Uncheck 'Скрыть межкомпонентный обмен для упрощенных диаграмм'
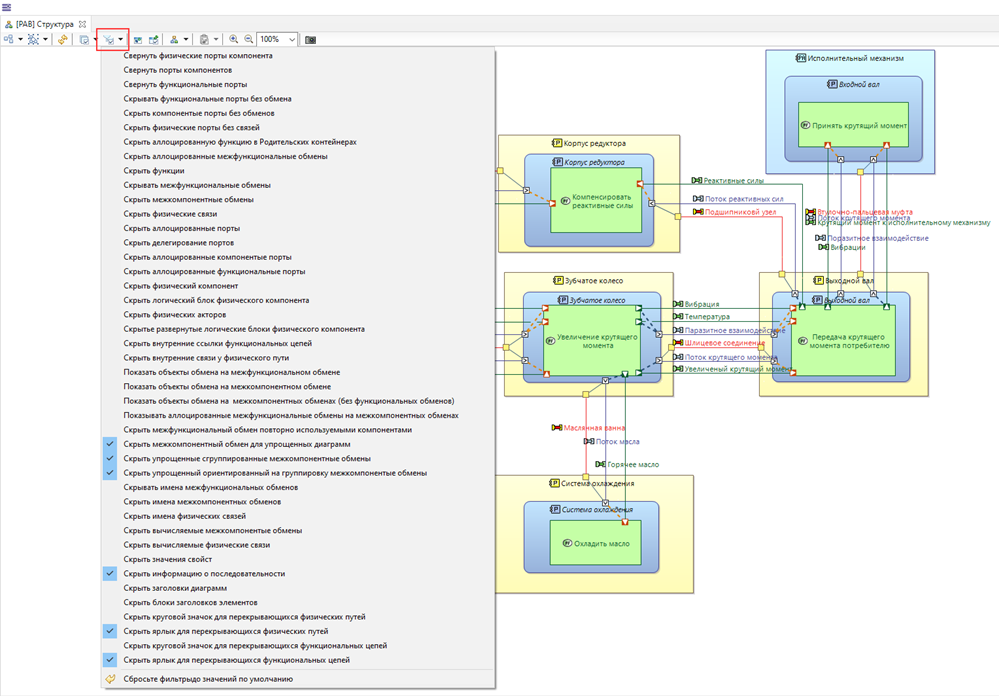 pyautogui.click(x=236, y=444)
